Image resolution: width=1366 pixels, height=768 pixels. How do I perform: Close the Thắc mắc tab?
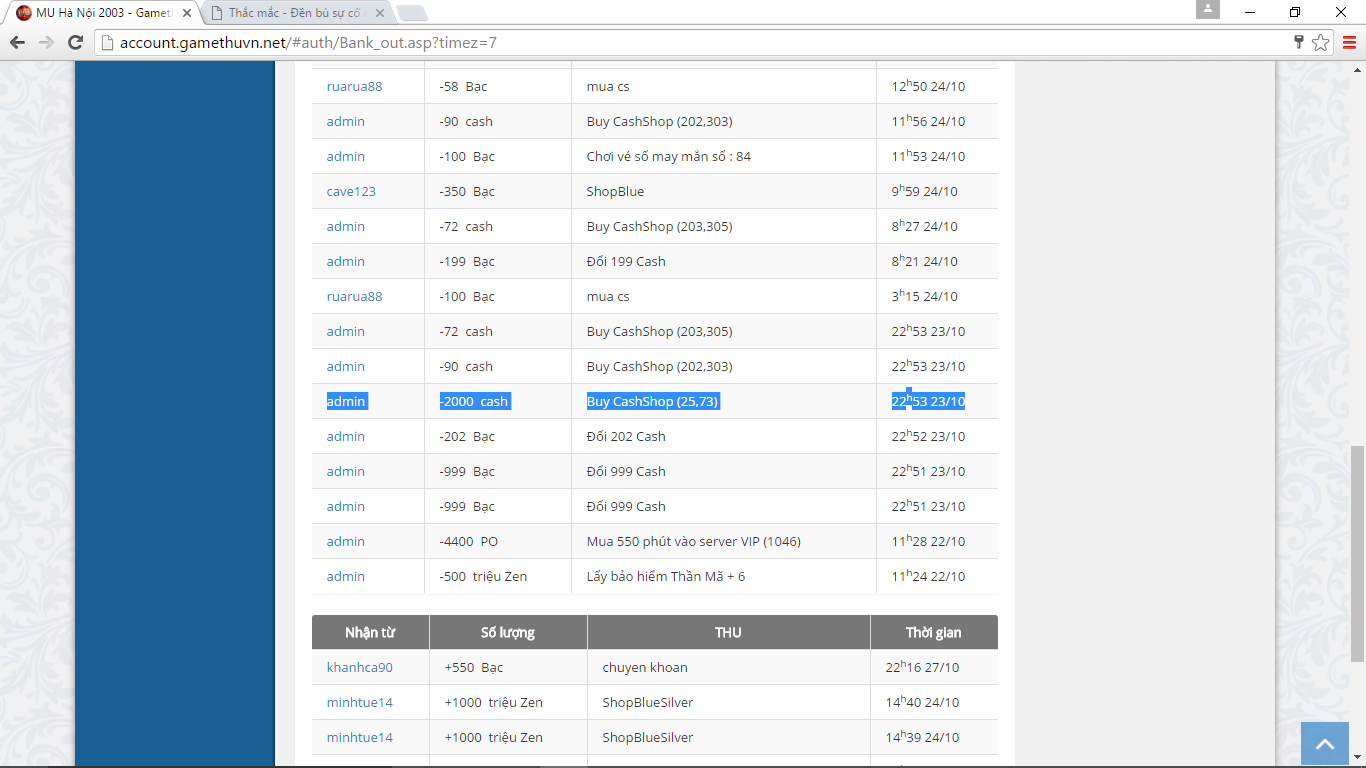[381, 13]
